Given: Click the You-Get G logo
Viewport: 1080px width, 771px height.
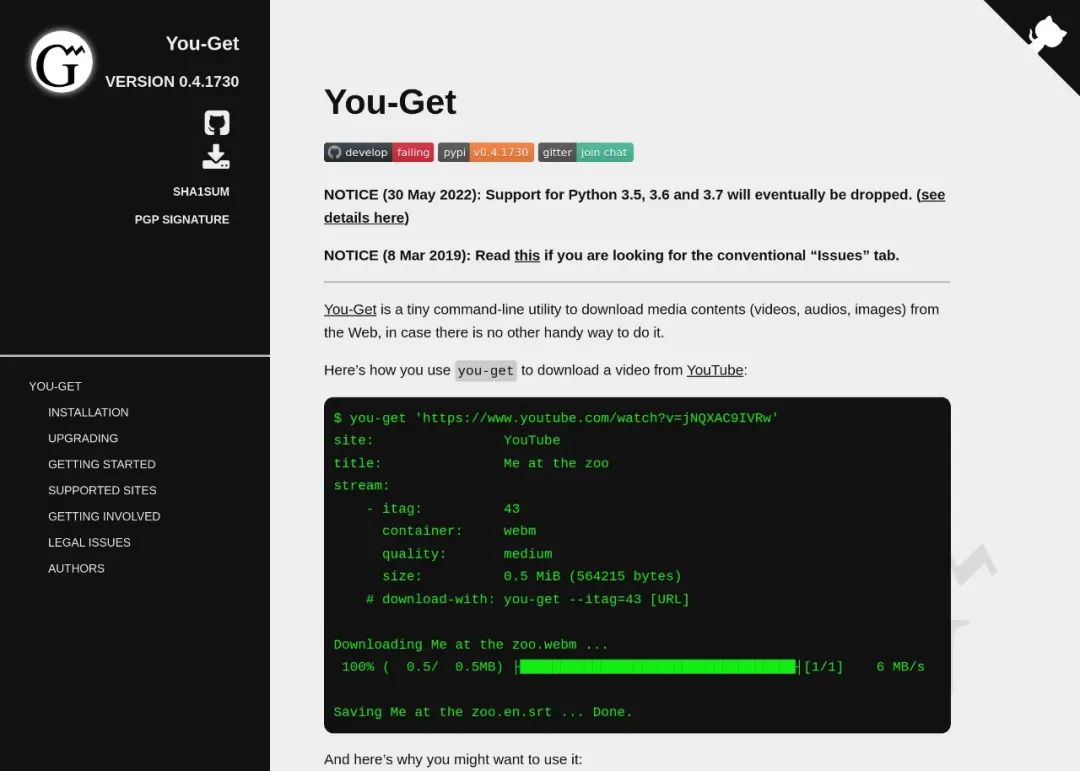Looking at the screenshot, I should [x=61, y=62].
